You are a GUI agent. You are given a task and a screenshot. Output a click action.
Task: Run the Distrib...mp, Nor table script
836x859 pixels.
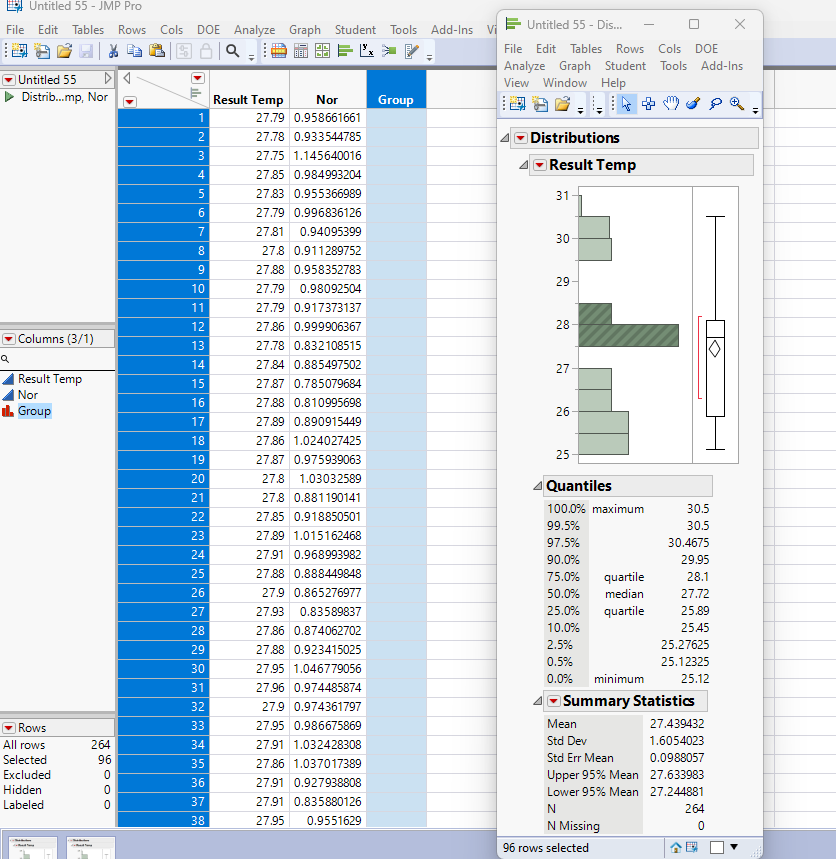(x=9, y=97)
